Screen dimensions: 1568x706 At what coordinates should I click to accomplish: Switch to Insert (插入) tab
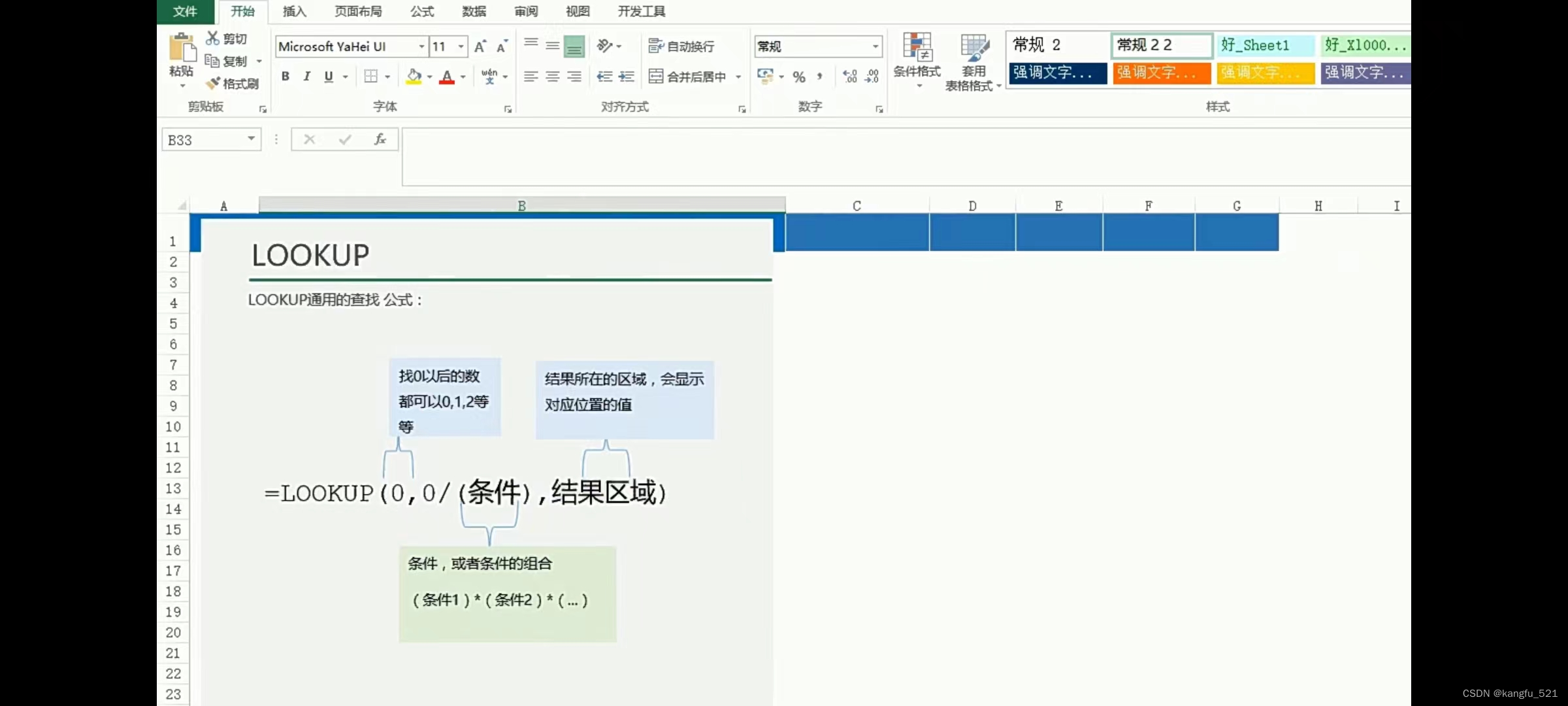[294, 11]
